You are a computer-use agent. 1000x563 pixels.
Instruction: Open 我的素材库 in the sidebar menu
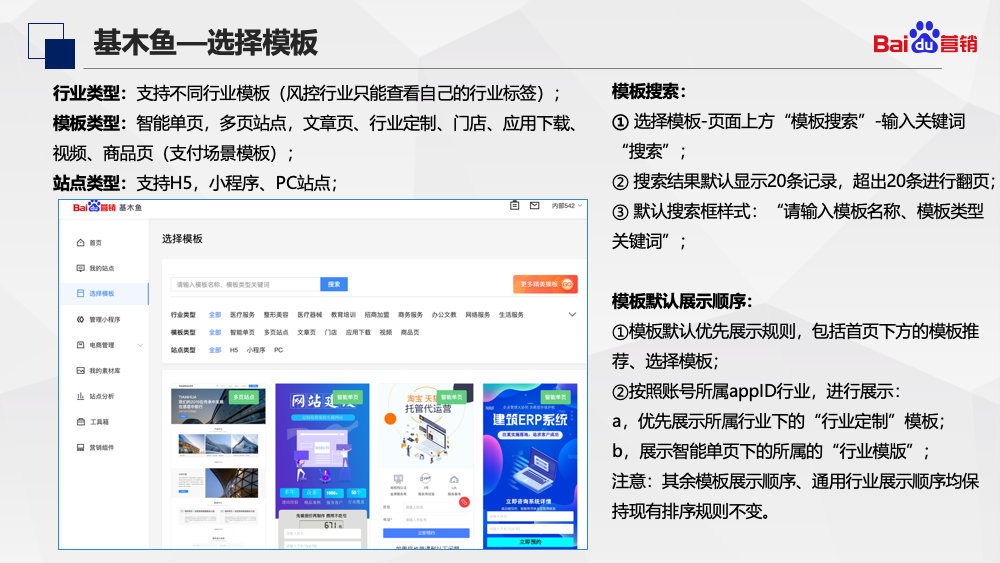point(105,370)
